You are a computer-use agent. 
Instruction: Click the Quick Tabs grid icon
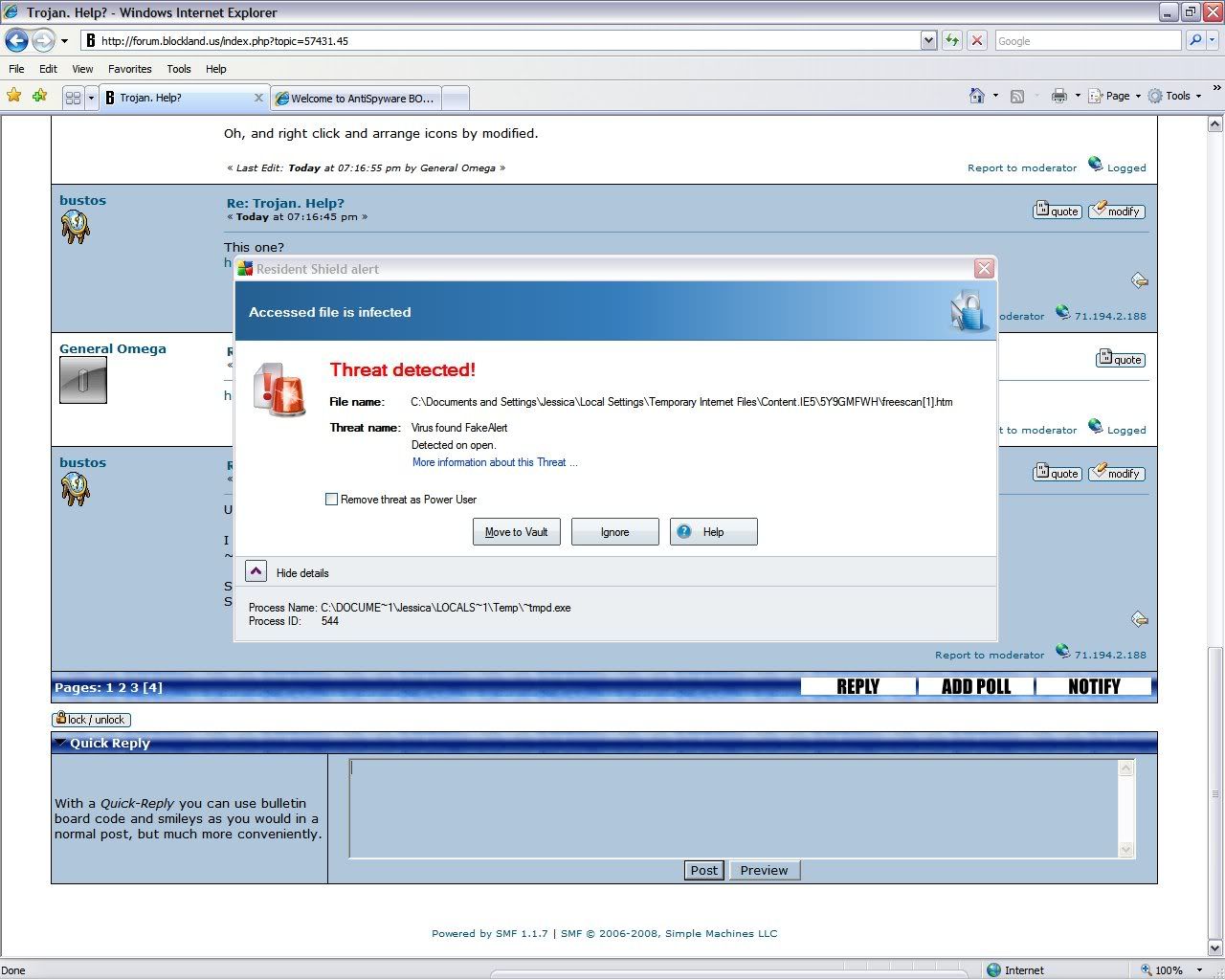coord(73,98)
